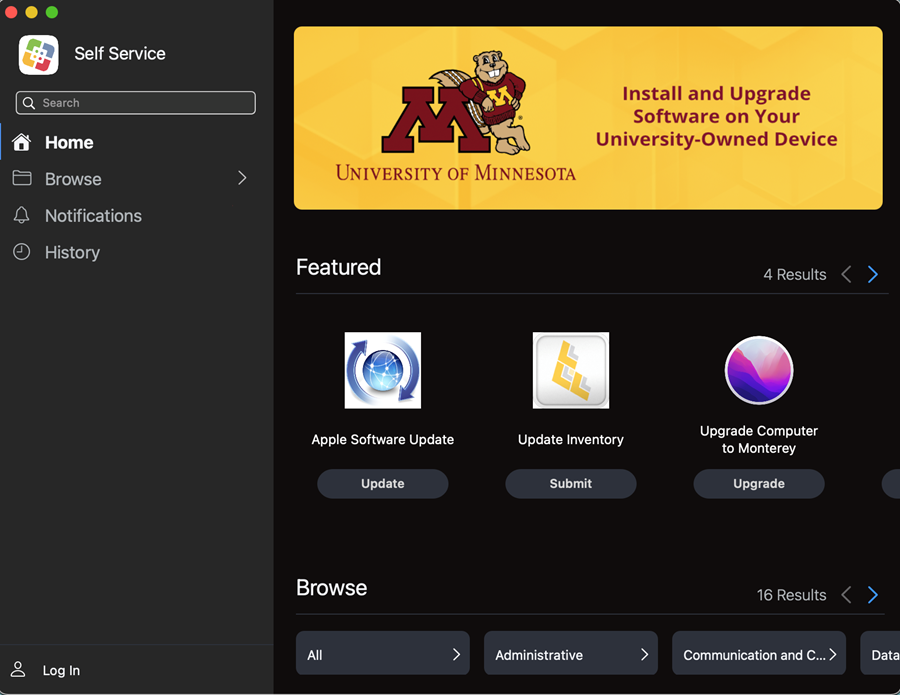Image resolution: width=900 pixels, height=695 pixels.
Task: Click the Update Inventory app icon
Action: tap(571, 370)
